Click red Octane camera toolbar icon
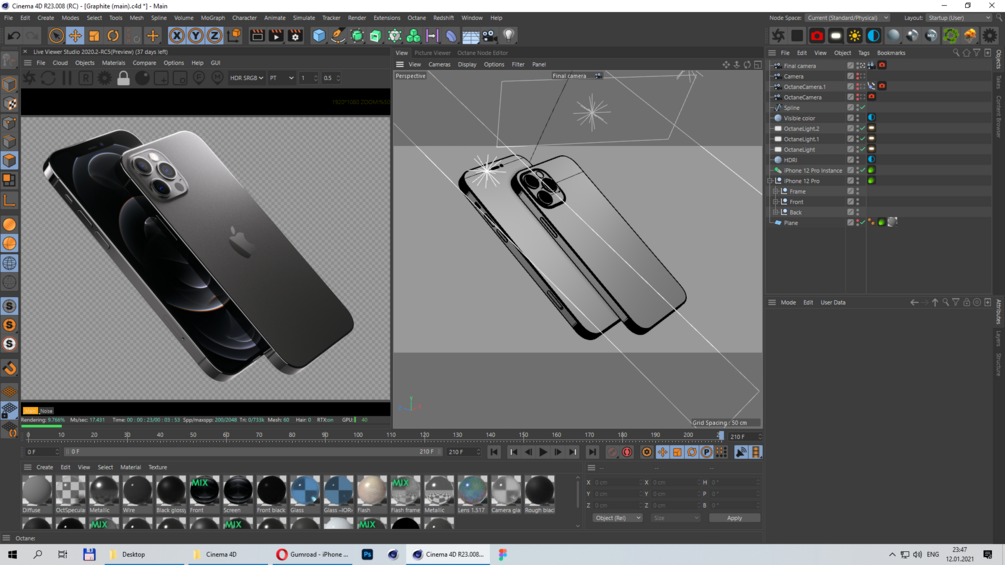 pyautogui.click(x=817, y=36)
